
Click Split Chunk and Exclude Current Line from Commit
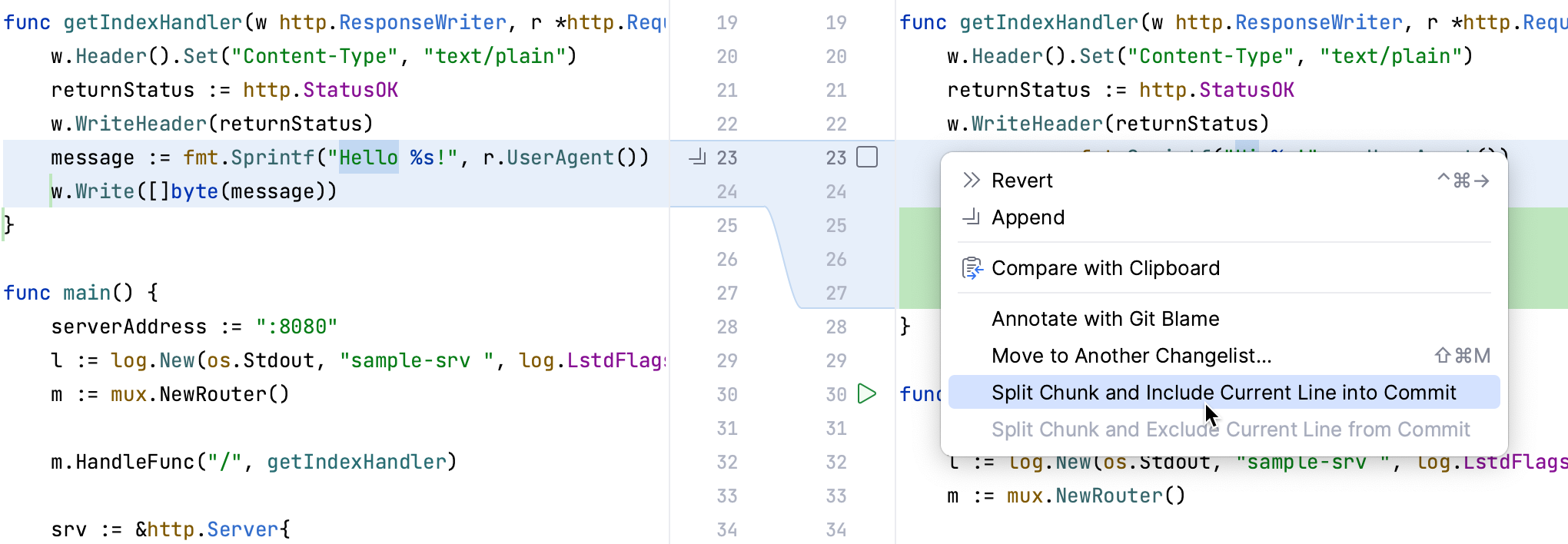click(1230, 430)
